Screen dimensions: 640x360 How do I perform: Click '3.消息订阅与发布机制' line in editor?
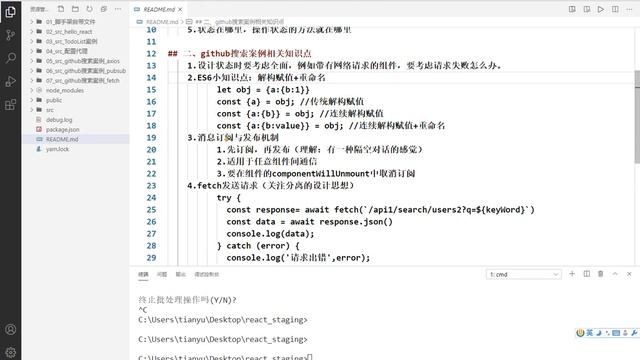[233, 138]
